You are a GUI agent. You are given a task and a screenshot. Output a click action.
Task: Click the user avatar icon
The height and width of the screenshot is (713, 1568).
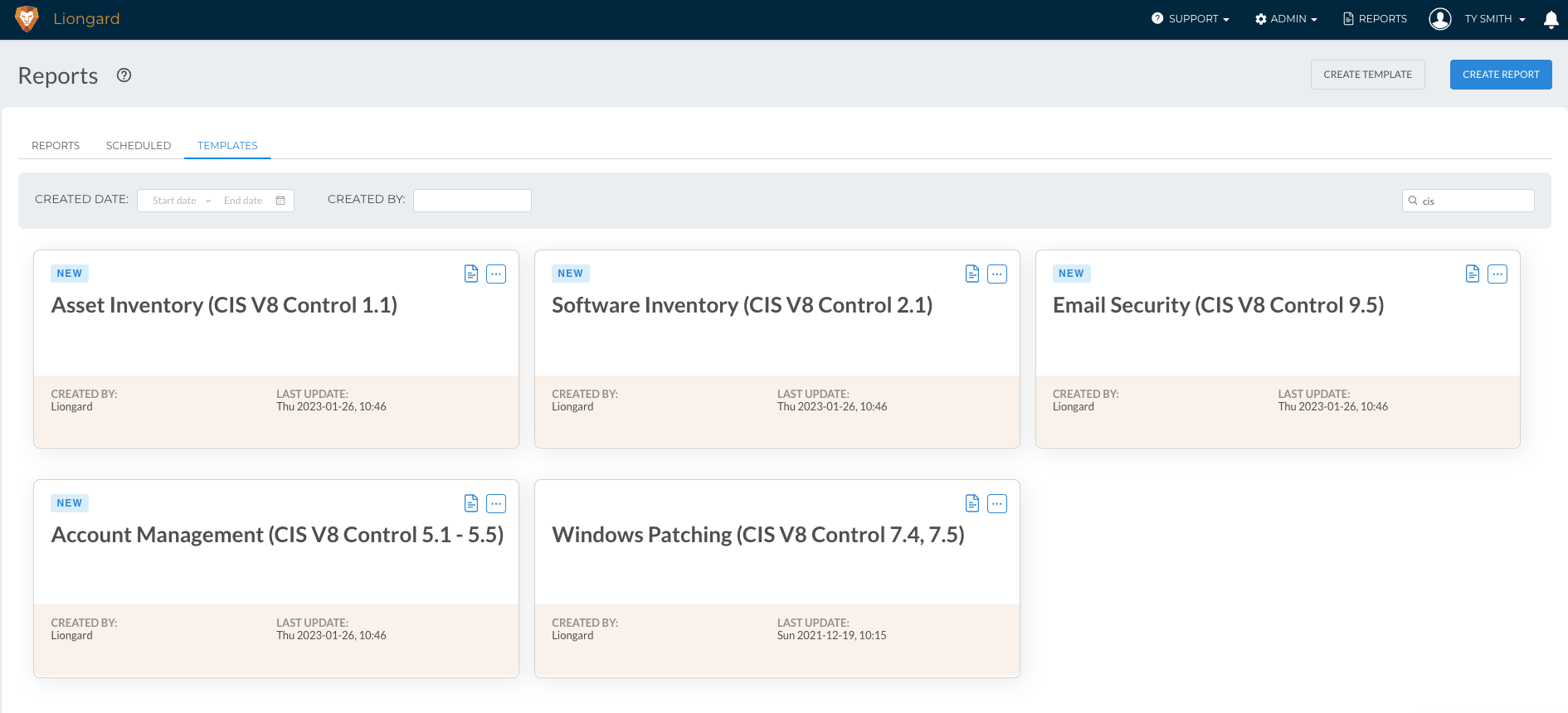point(1440,19)
